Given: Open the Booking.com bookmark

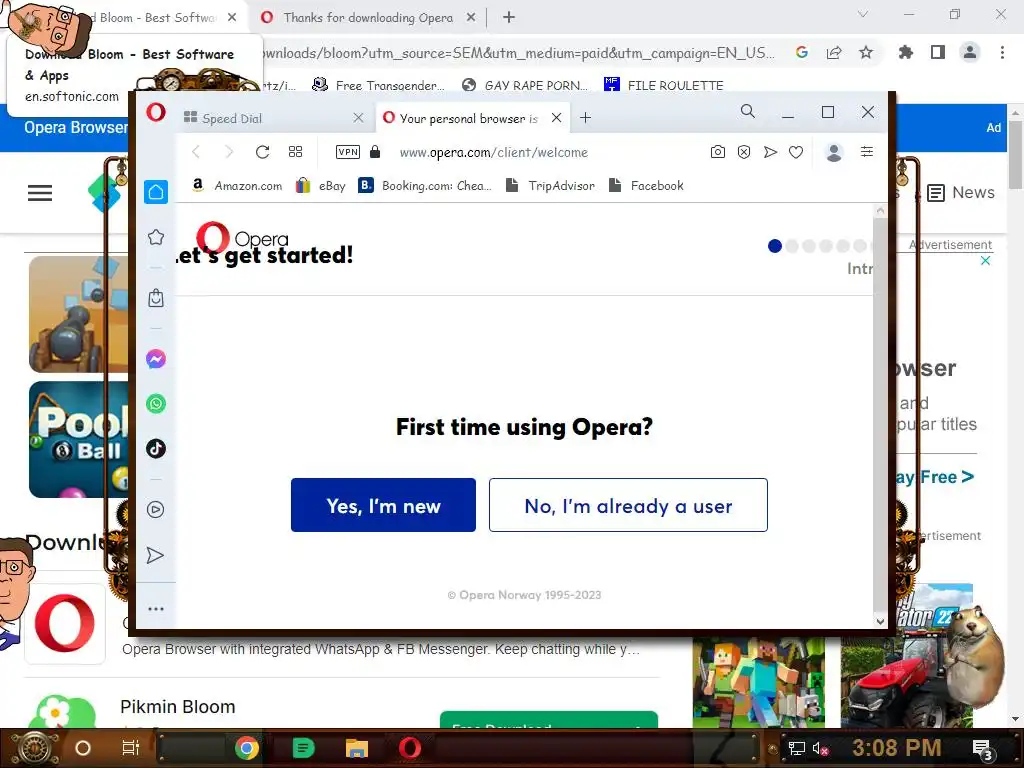Looking at the screenshot, I should pos(425,185).
